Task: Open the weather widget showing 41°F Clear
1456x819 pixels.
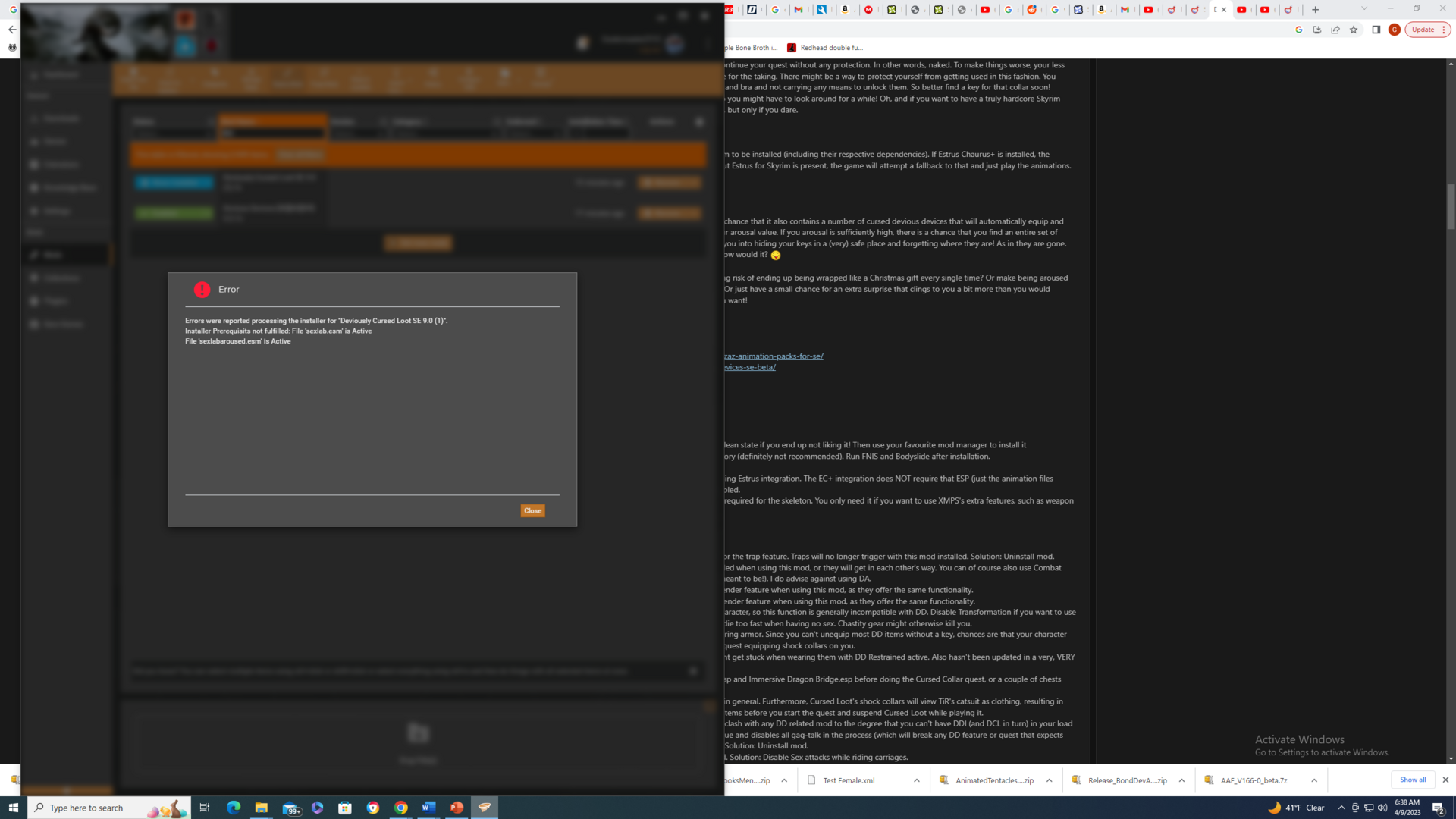Action: tap(1296, 808)
